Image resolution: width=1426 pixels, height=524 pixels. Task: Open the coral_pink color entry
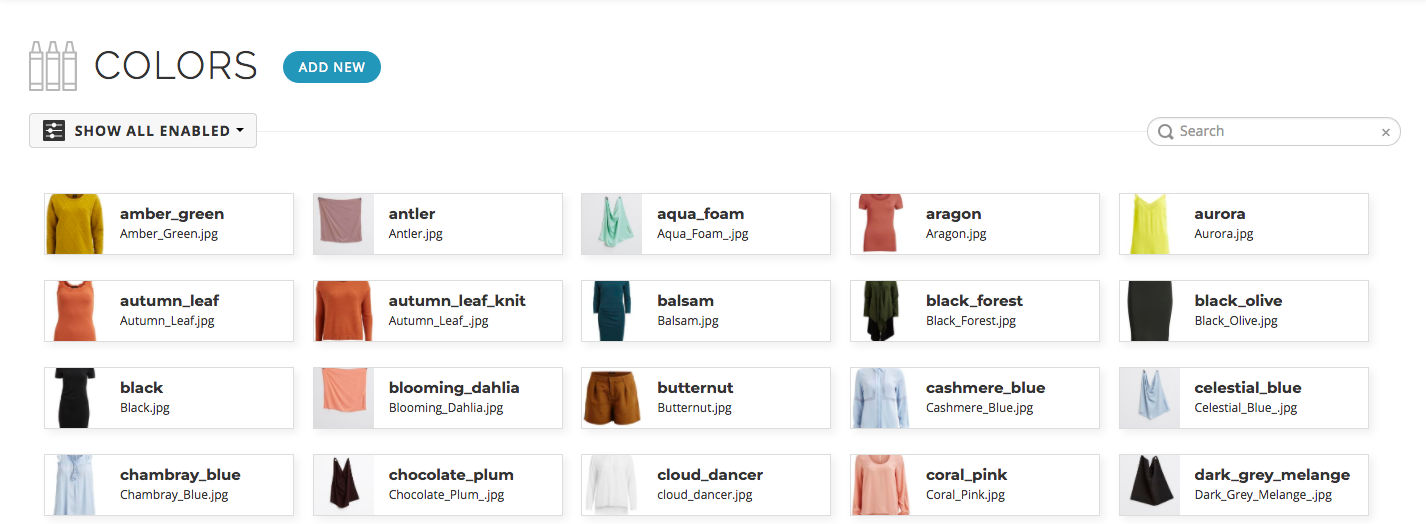coord(975,485)
